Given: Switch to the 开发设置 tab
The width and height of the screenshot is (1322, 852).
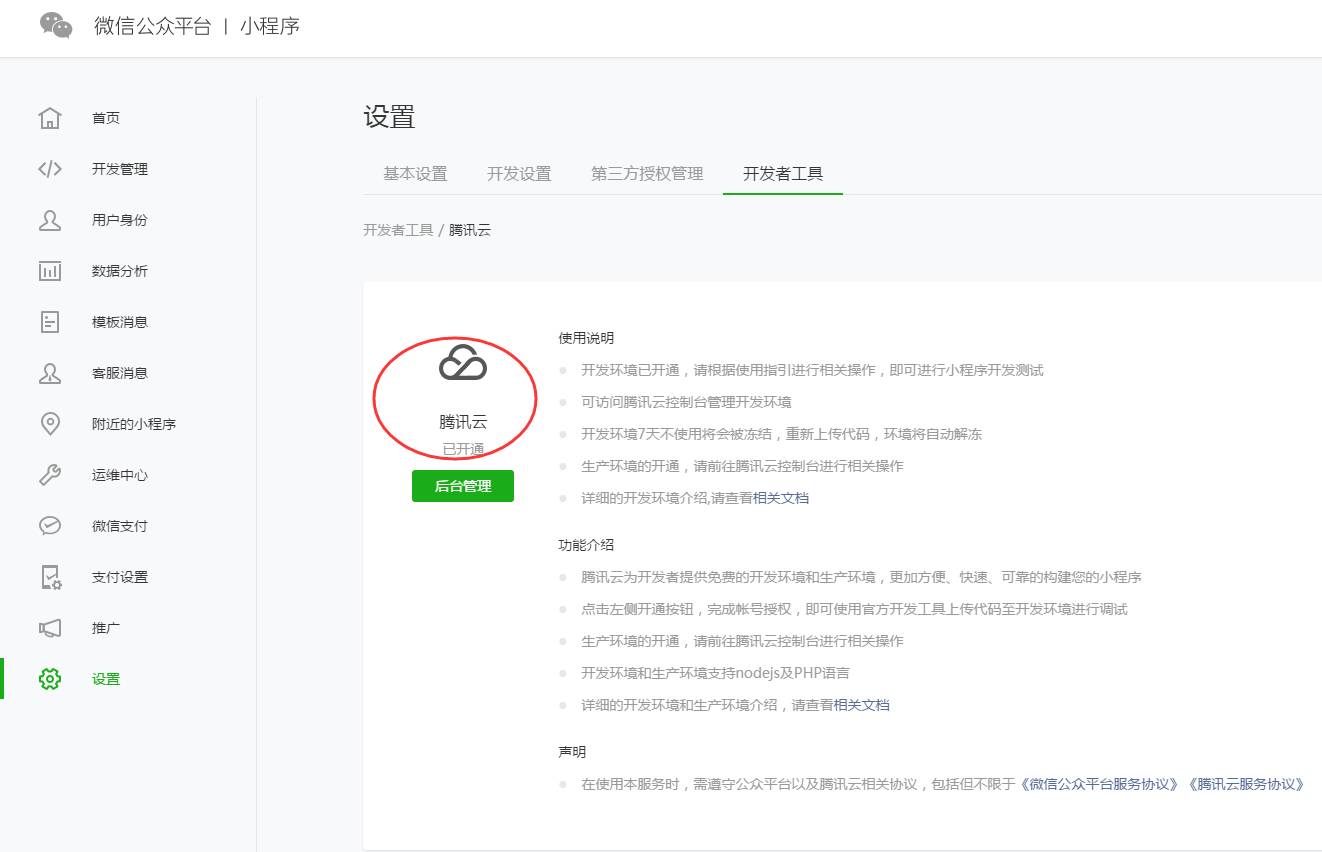Looking at the screenshot, I should click(519, 174).
